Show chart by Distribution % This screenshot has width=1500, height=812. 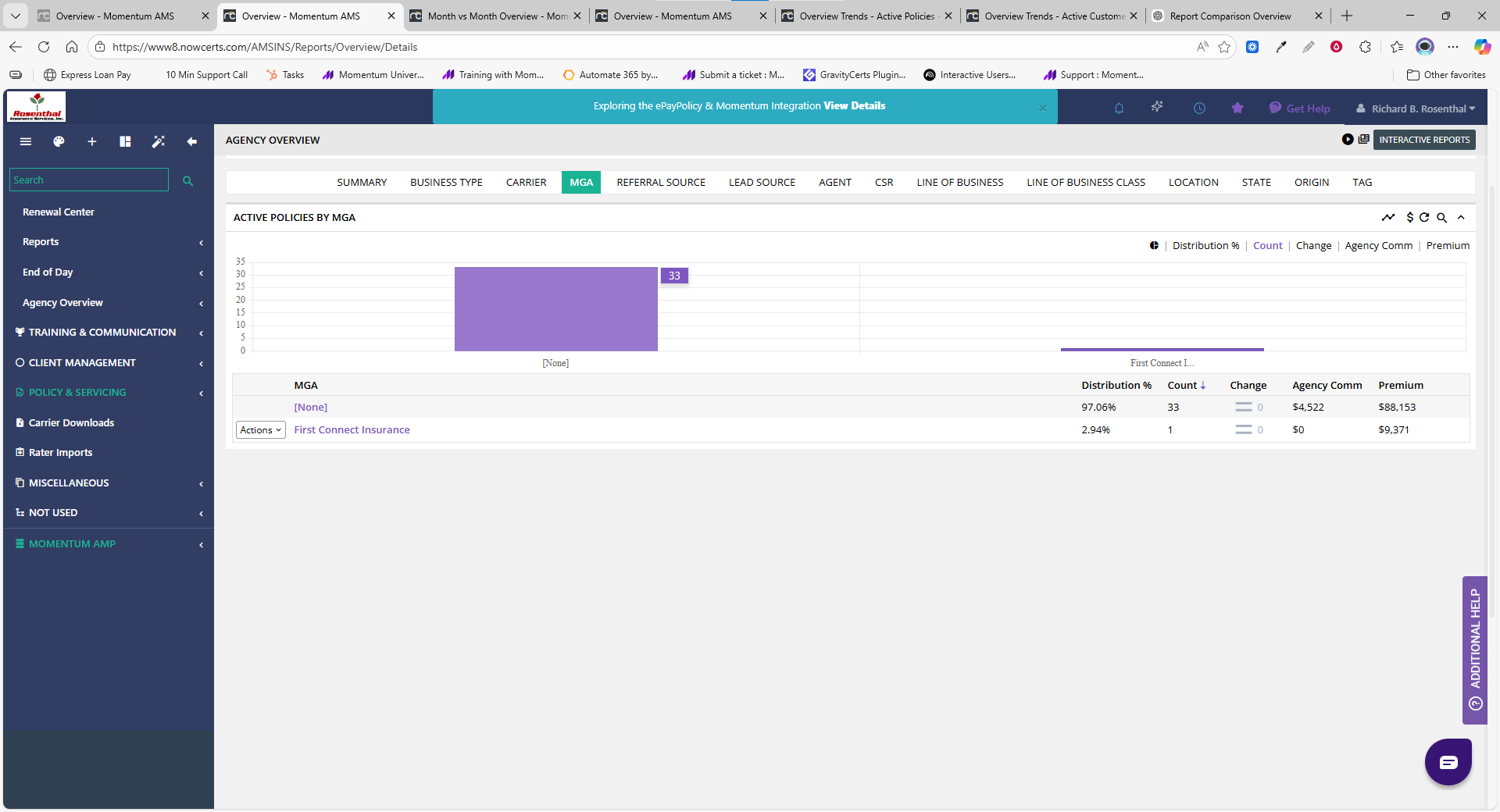(x=1205, y=246)
